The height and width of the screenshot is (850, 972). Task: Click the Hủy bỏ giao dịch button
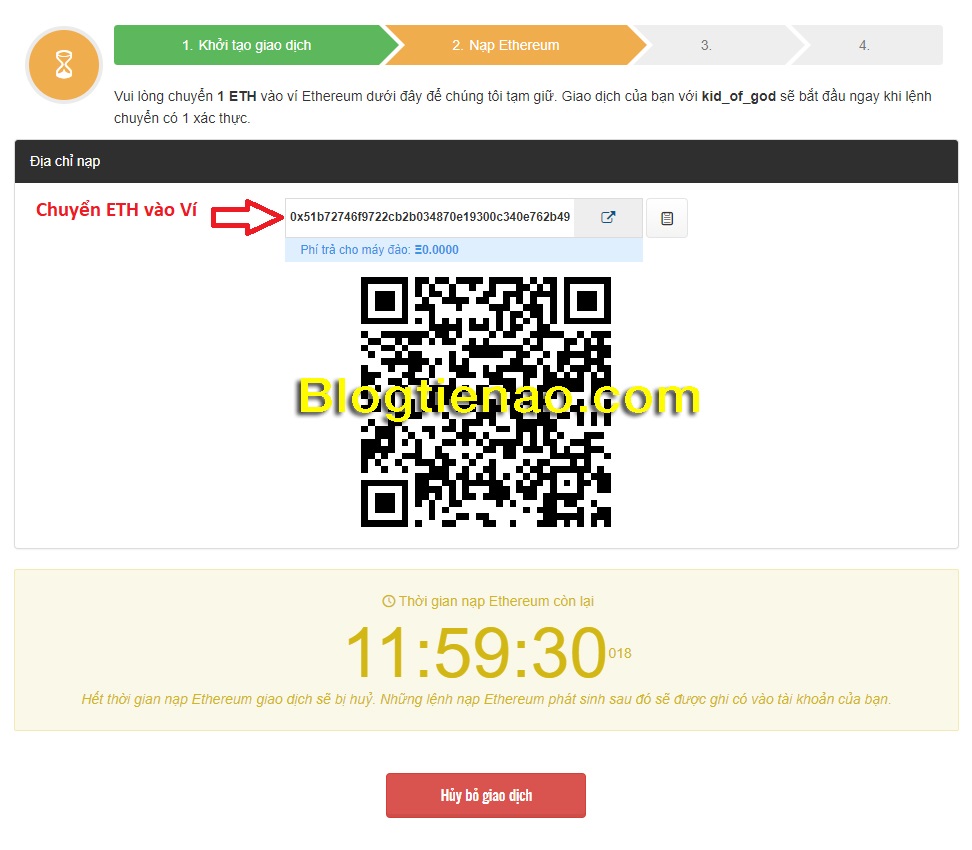coord(486,795)
